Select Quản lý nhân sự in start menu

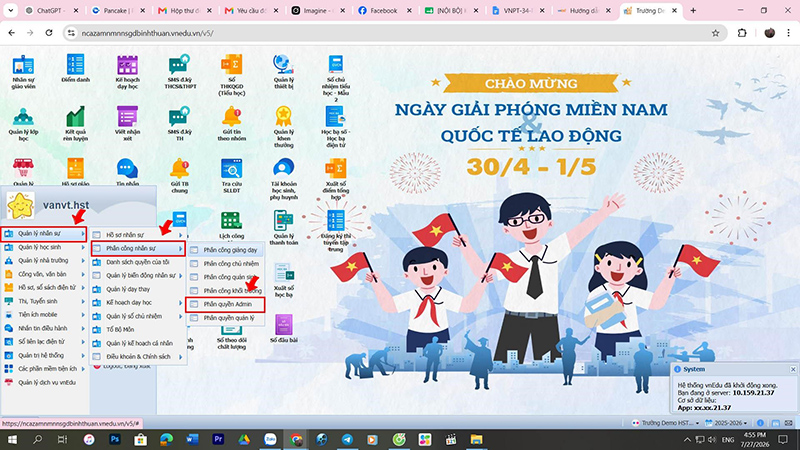pyautogui.click(x=44, y=234)
